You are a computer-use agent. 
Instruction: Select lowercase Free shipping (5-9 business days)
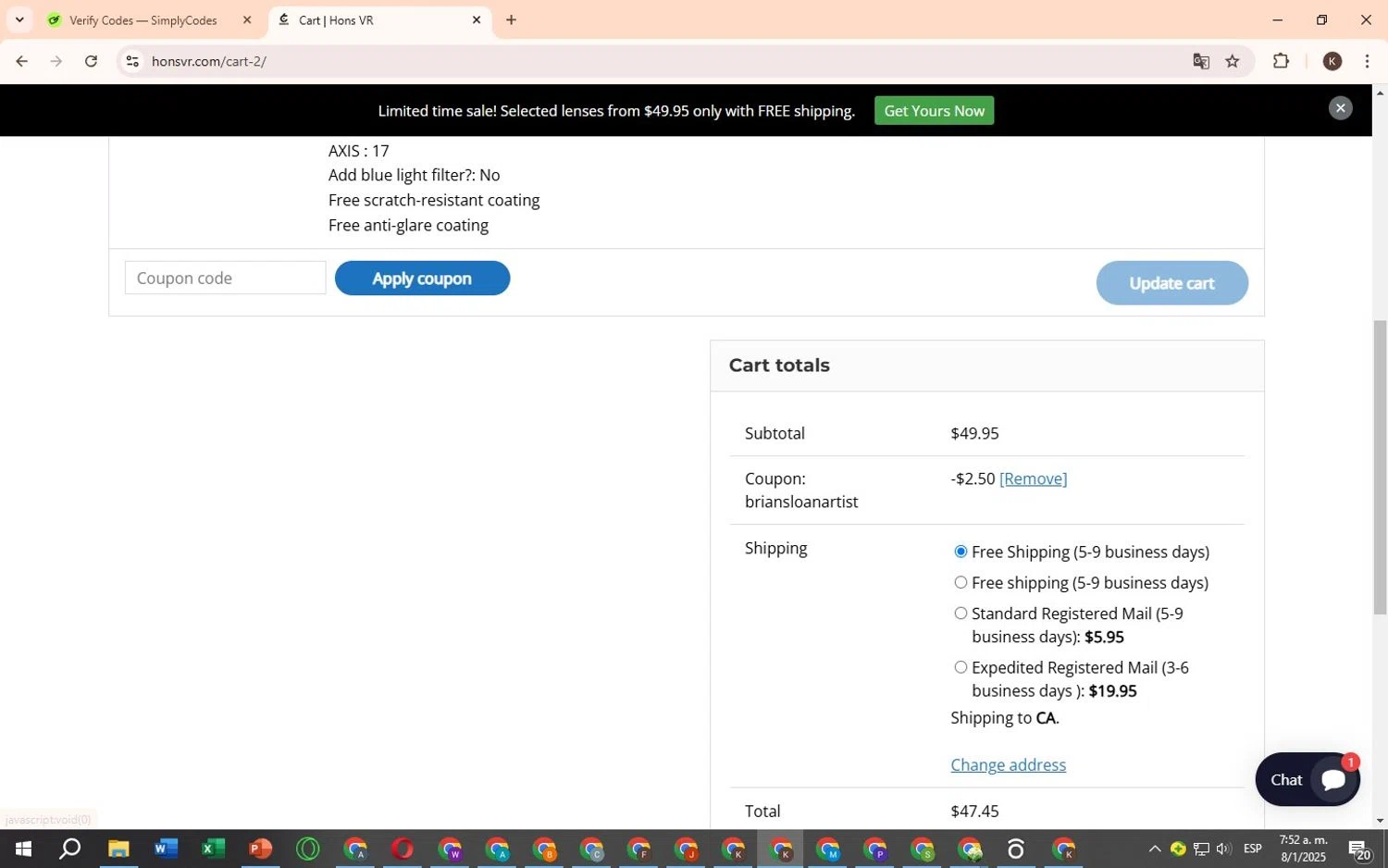[960, 582]
